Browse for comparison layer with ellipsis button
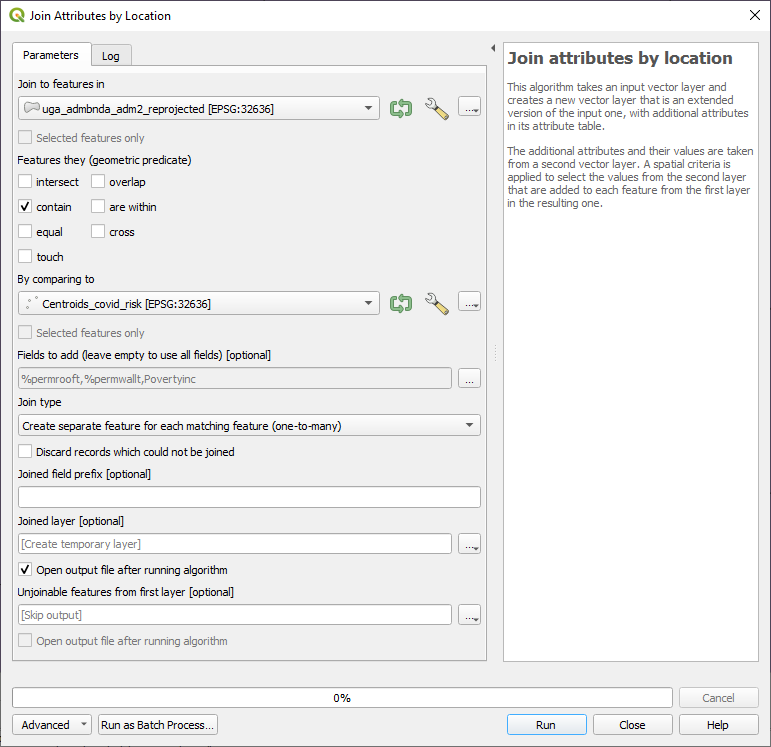Viewport: 771px width, 747px height. click(469, 303)
